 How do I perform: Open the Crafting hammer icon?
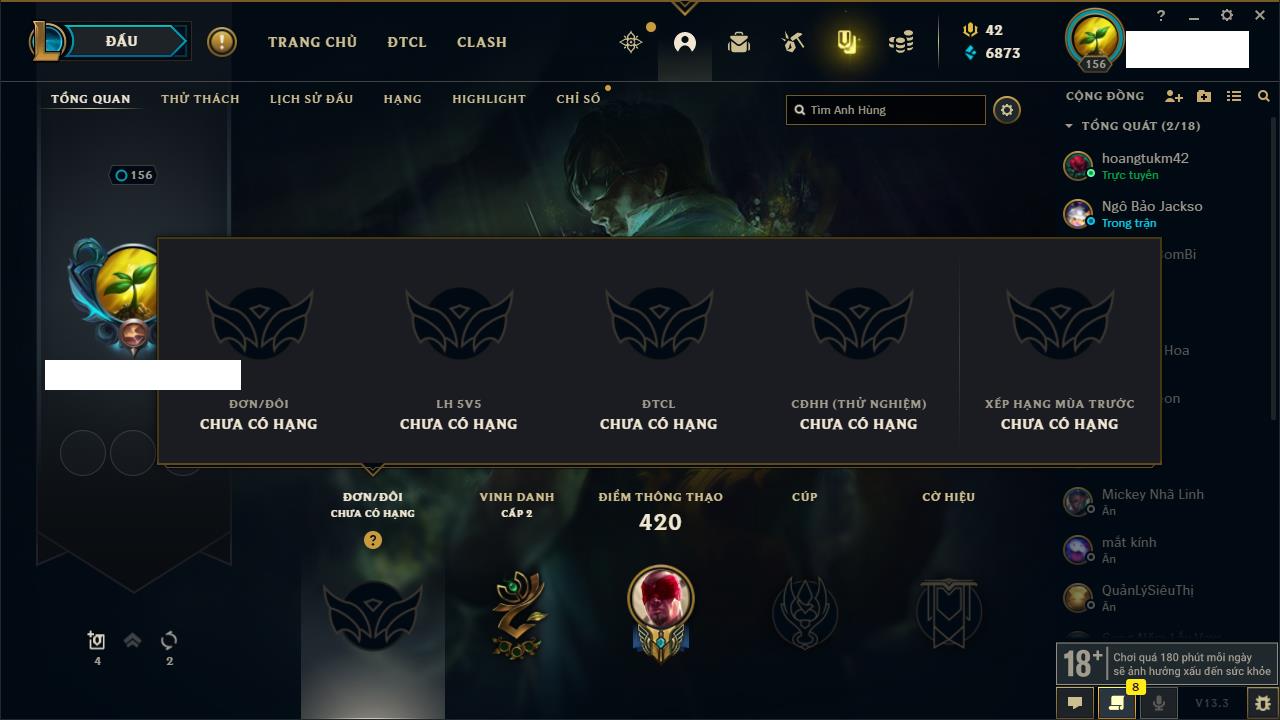pyautogui.click(x=793, y=42)
